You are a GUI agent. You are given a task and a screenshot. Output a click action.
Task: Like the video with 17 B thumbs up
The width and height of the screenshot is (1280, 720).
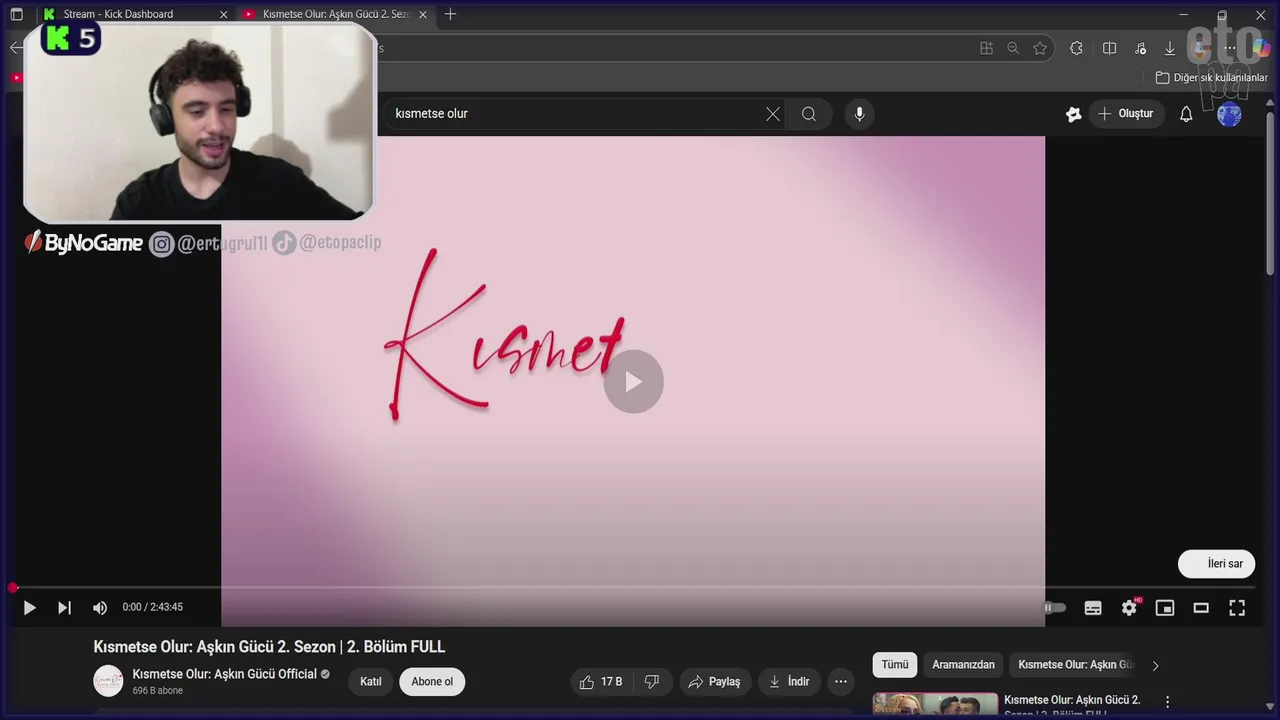601,682
